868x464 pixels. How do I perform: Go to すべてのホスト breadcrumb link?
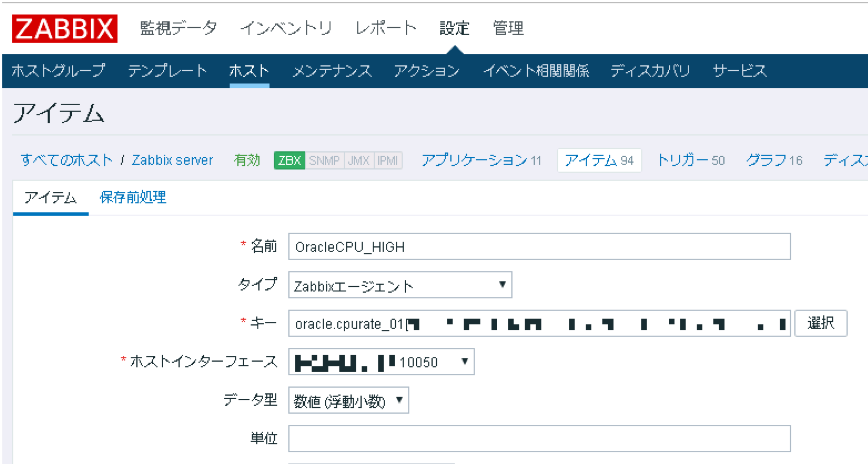pyautogui.click(x=66, y=160)
